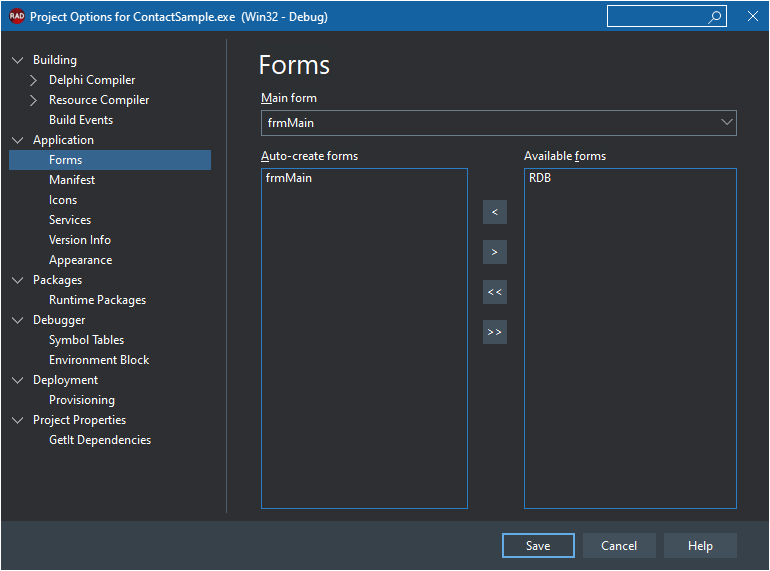Move selected form to available with >
Screen dimensions: 770x571
coord(495,252)
